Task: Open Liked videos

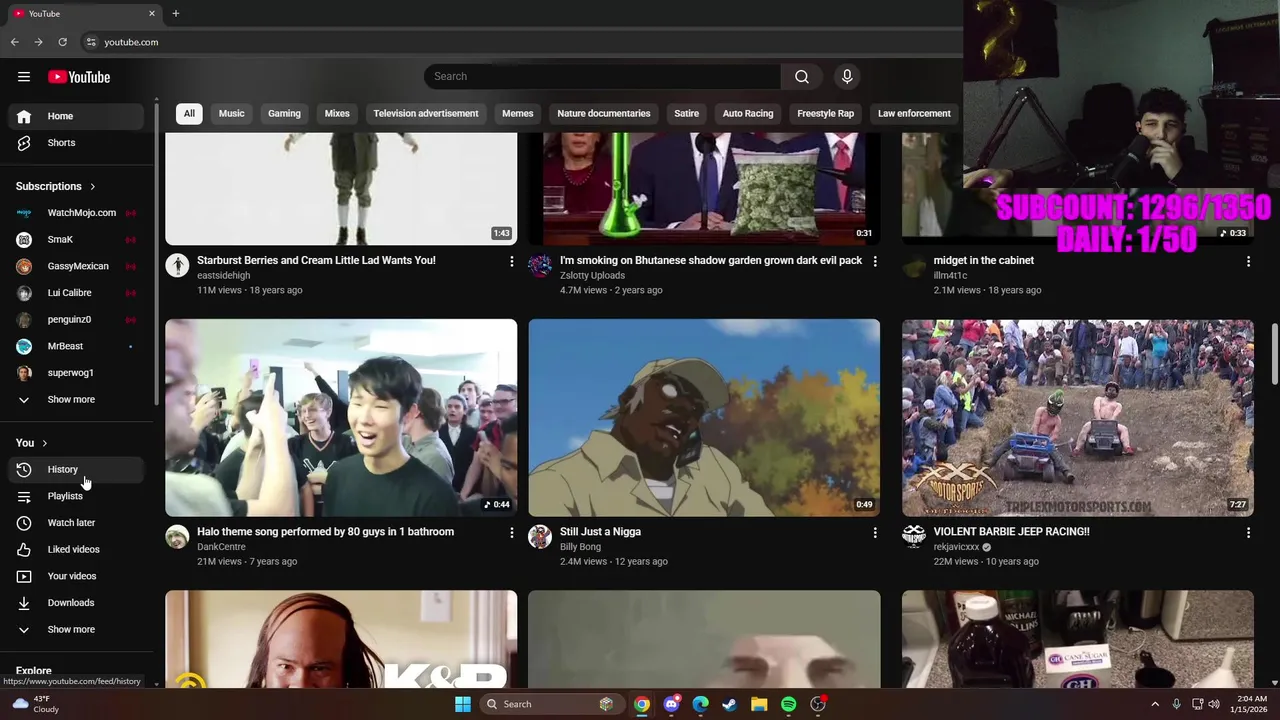Action: [76, 550]
